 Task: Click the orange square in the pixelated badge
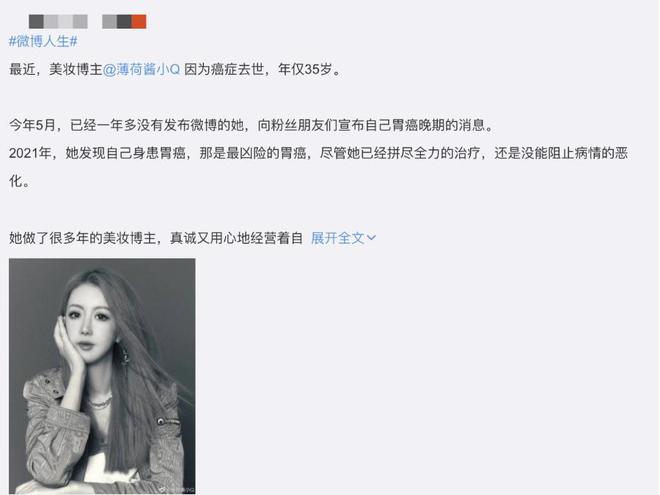[x=139, y=21]
